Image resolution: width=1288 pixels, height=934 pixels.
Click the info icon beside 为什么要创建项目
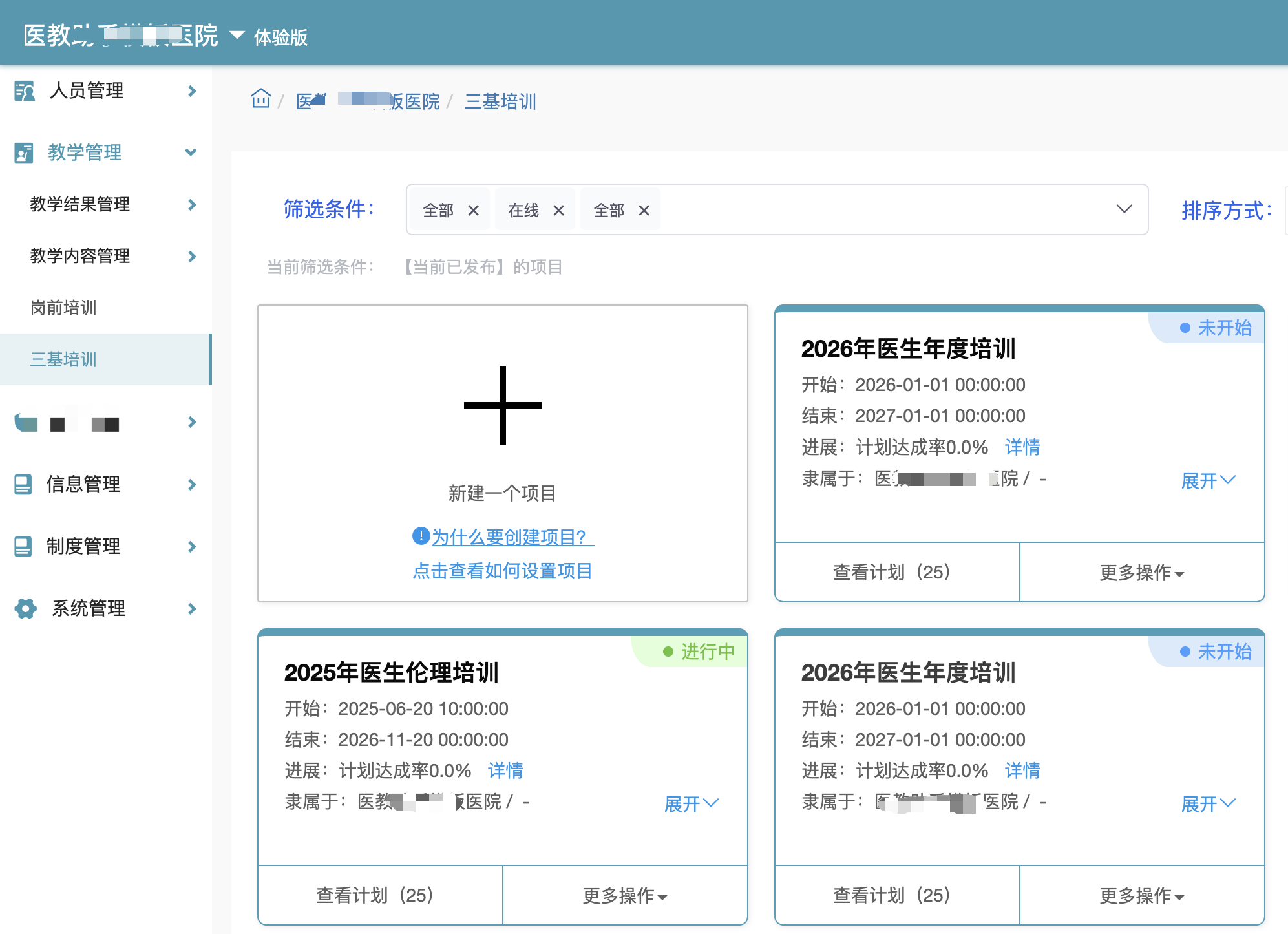pos(421,536)
